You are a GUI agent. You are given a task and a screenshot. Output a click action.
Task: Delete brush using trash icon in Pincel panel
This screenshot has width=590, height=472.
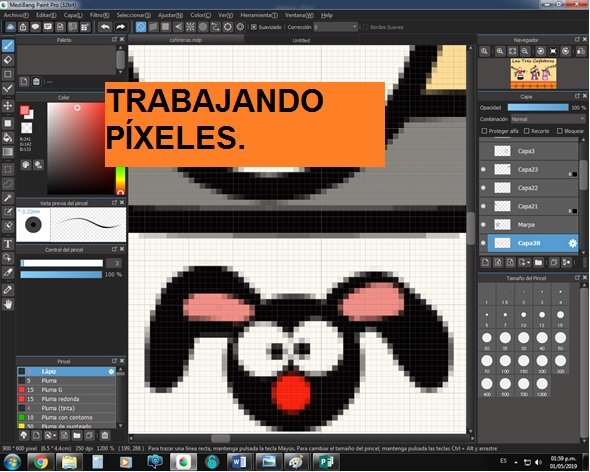coord(105,435)
